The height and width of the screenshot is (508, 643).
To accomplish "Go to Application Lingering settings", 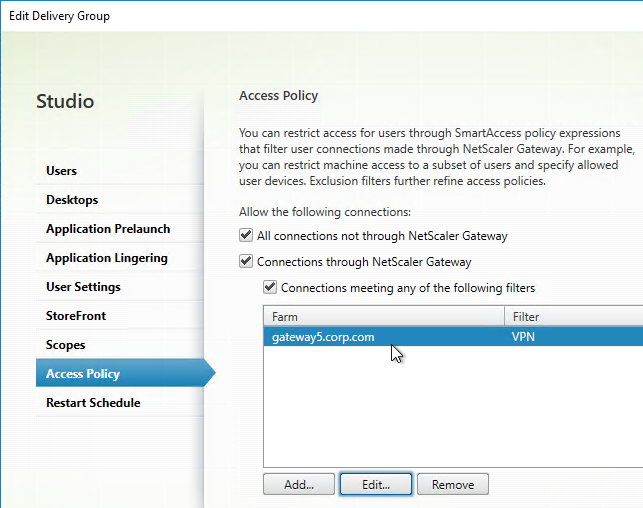I will point(119,258).
